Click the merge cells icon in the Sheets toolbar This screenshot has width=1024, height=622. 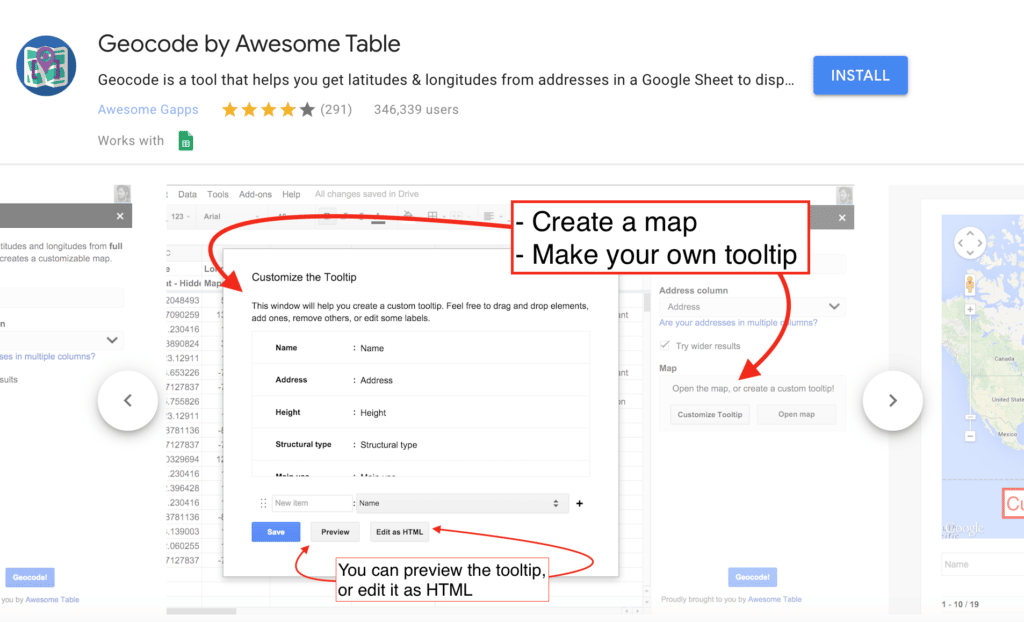(x=455, y=216)
